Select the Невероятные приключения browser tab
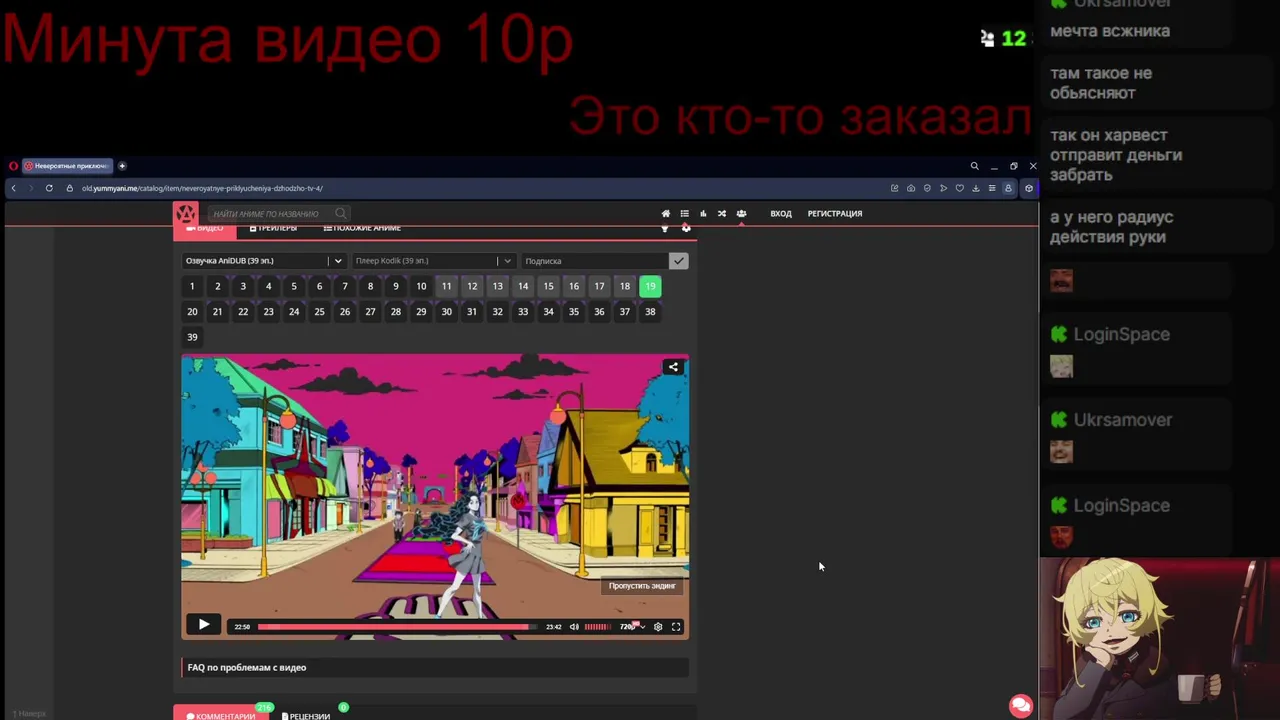The height and width of the screenshot is (720, 1280). point(66,166)
